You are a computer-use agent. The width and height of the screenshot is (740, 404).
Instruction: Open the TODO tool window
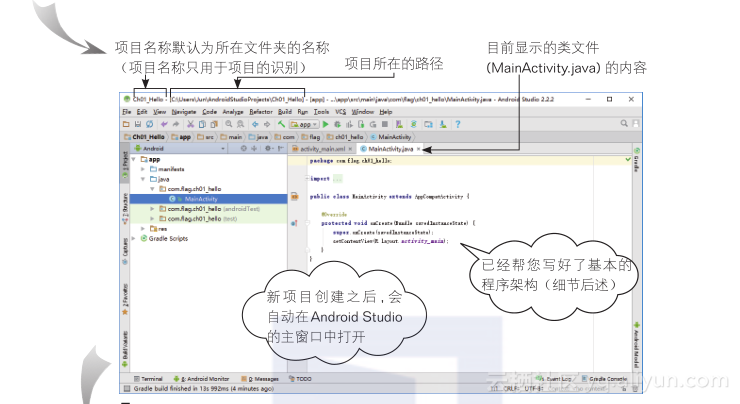coord(300,379)
